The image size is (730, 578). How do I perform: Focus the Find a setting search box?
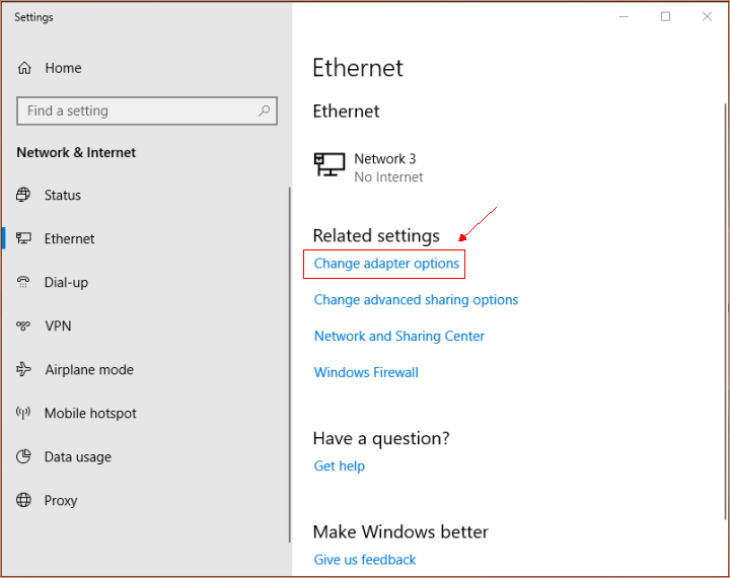click(138, 111)
